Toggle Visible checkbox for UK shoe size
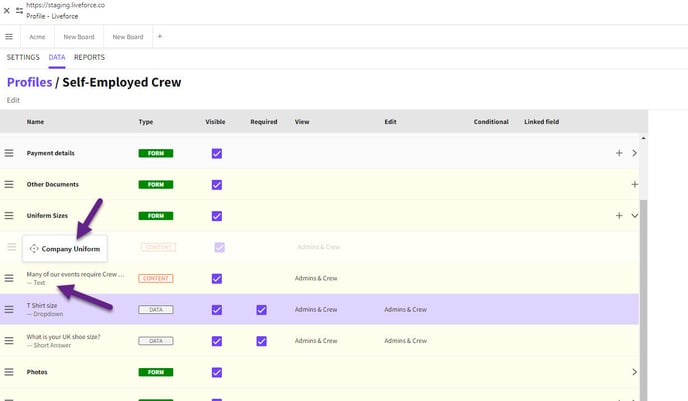The height and width of the screenshot is (401, 688). [x=217, y=341]
